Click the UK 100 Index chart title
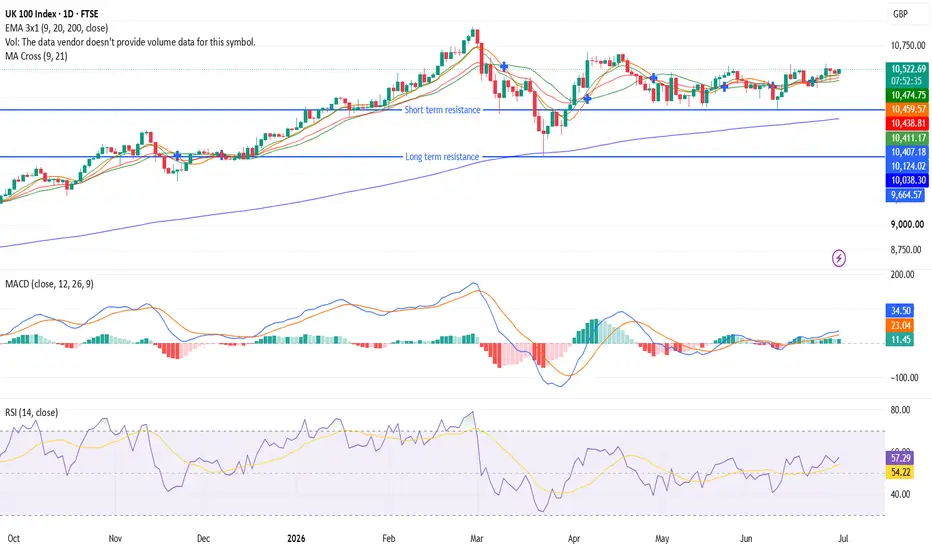The width and height of the screenshot is (932, 550). (52, 14)
